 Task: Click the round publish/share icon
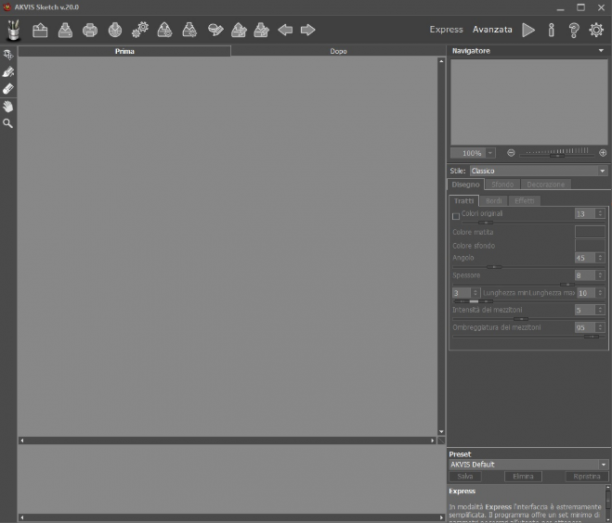pyautogui.click(x=115, y=30)
